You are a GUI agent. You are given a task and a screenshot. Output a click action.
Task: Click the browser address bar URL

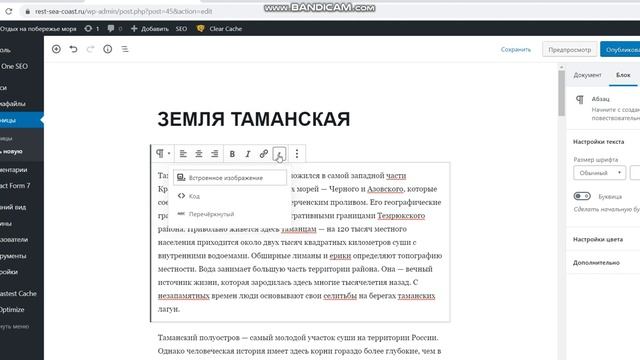tap(123, 11)
